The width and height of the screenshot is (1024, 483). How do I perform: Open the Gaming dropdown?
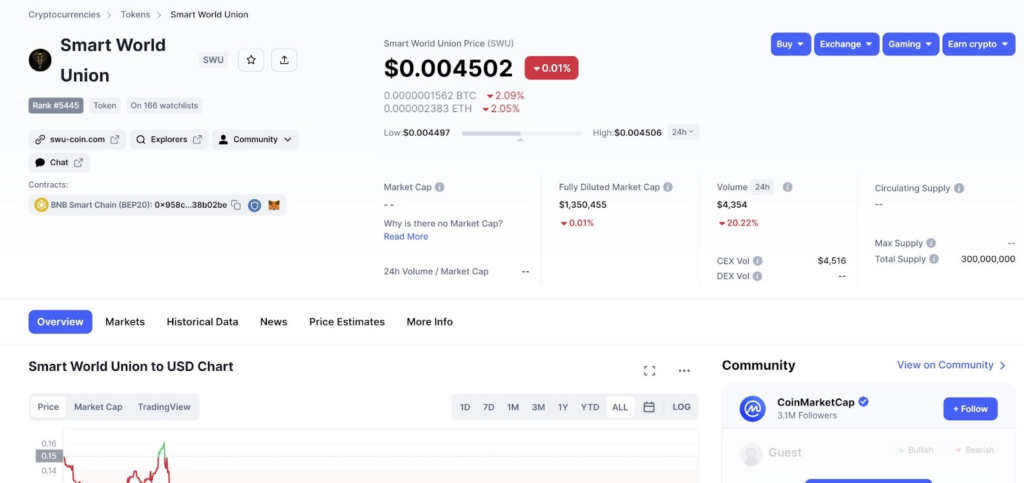pos(910,44)
